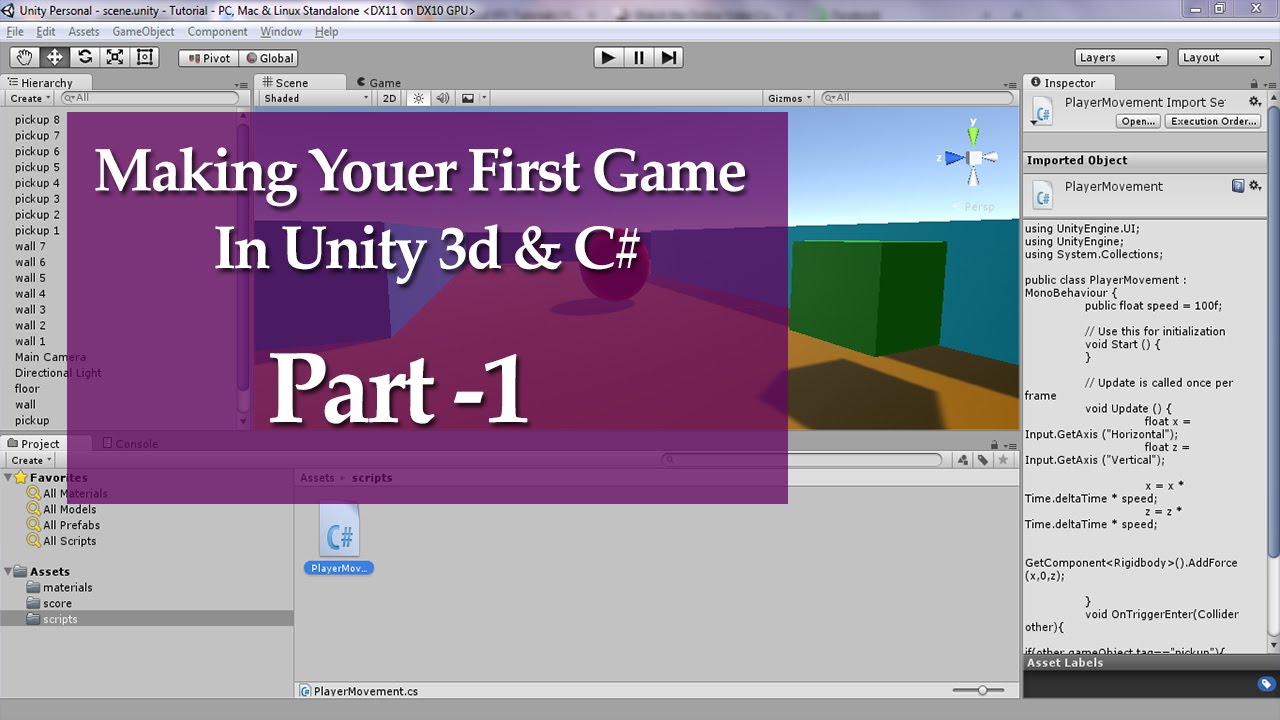Screen dimensions: 1280x720
Task: Click Open button in Inspector
Action: [x=1139, y=121]
